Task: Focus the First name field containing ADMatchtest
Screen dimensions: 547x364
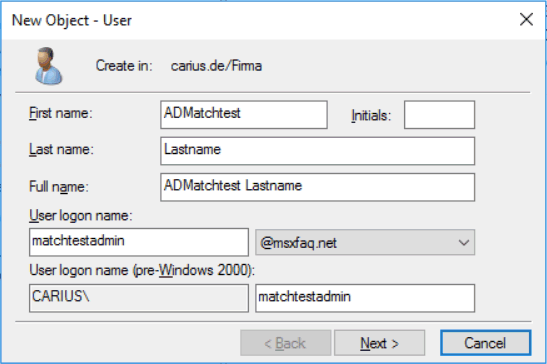Action: [x=244, y=114]
